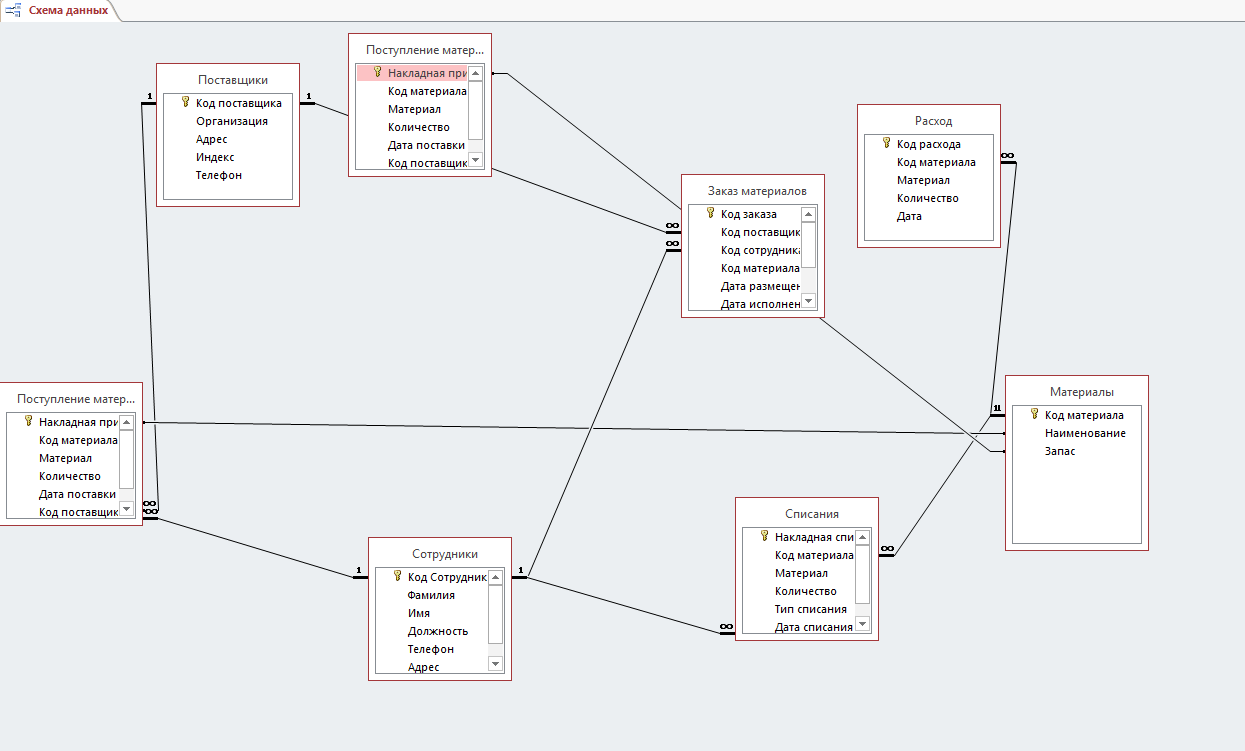Screen dimensions: 1245x751
Task: Select Количество field in Расход table
Action: (x=929, y=198)
